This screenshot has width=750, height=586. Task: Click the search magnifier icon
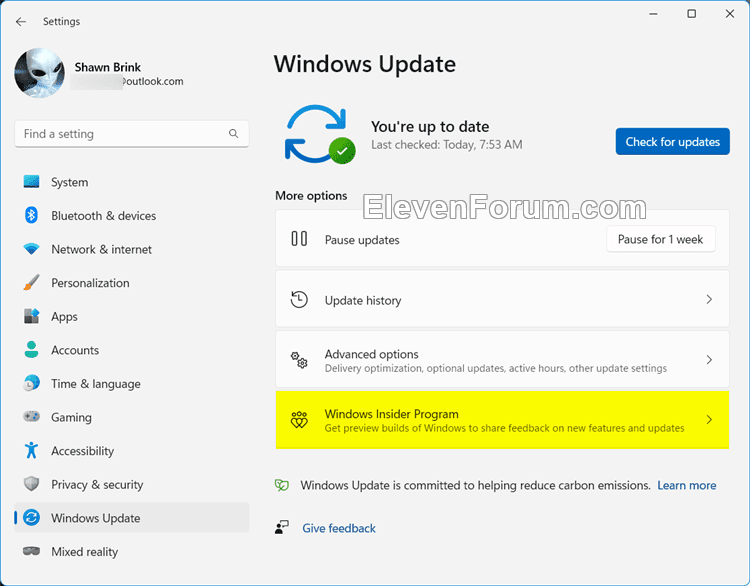(233, 133)
